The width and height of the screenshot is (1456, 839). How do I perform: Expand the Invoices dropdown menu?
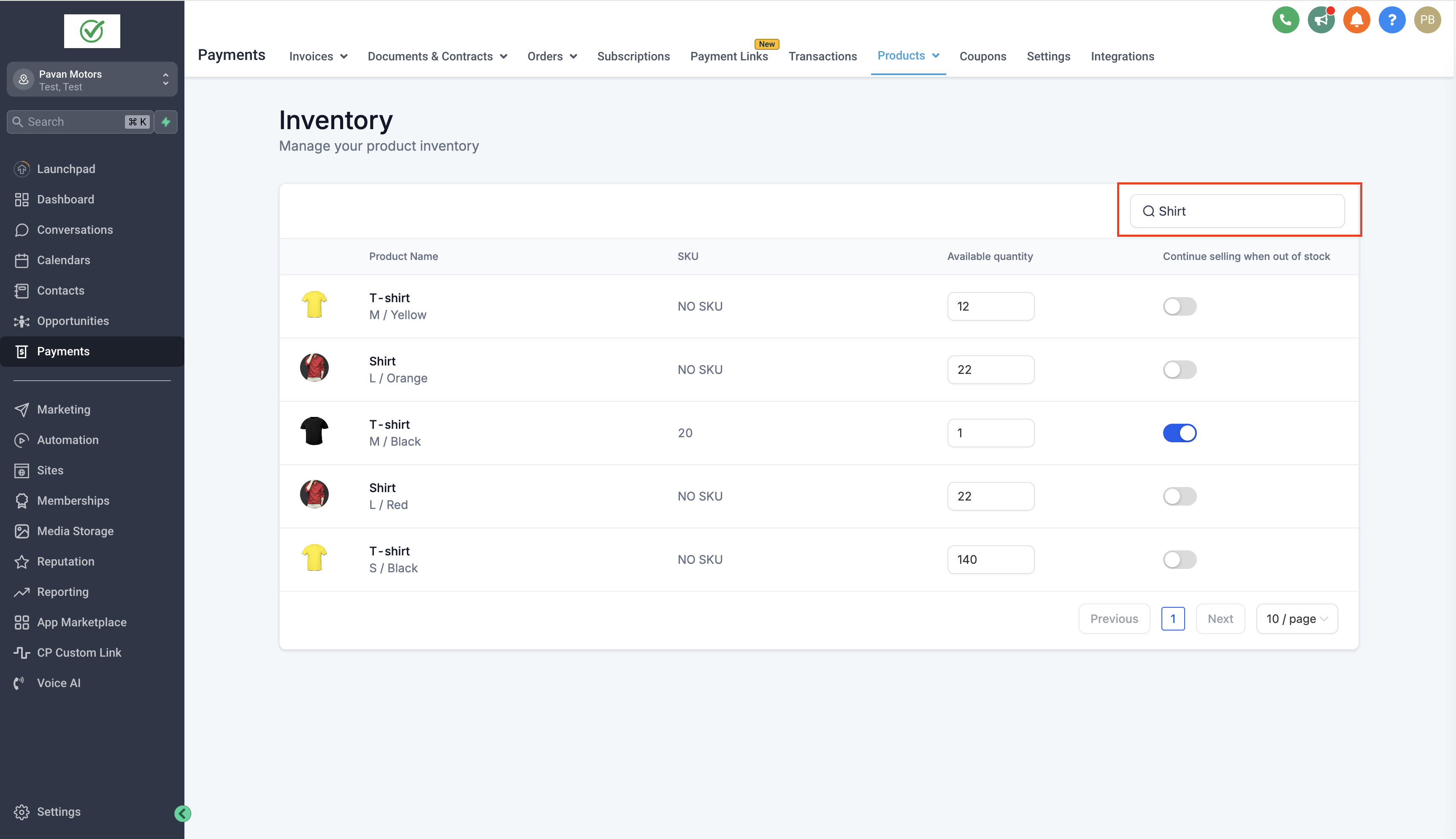pyautogui.click(x=318, y=57)
